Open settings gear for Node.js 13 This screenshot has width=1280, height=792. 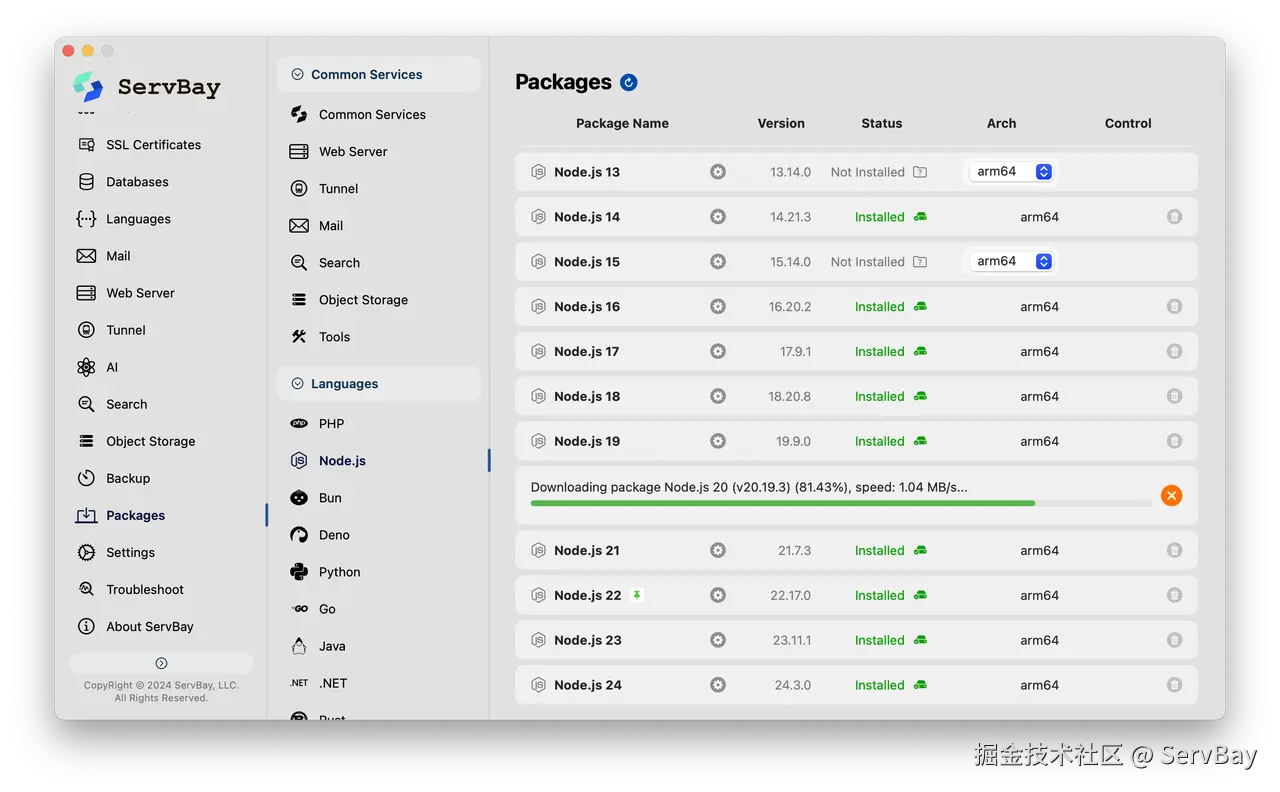coord(717,172)
